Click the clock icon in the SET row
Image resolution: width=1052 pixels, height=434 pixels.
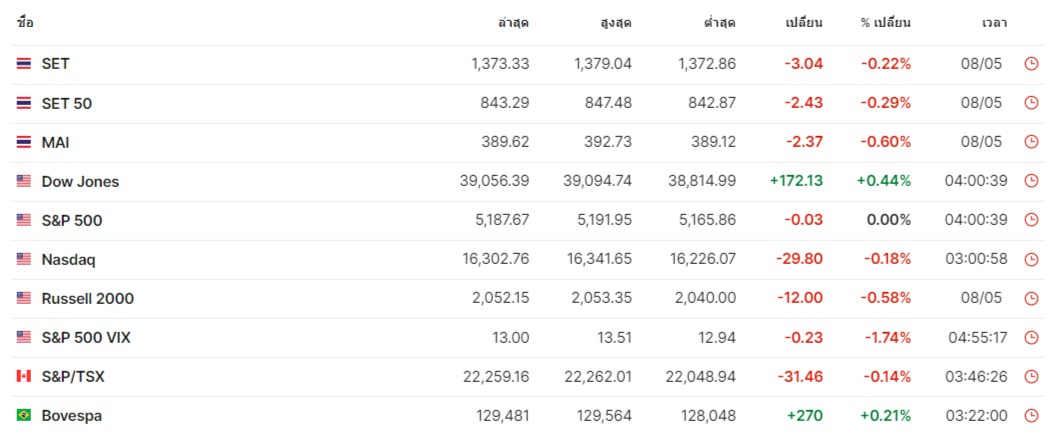(x=1031, y=64)
